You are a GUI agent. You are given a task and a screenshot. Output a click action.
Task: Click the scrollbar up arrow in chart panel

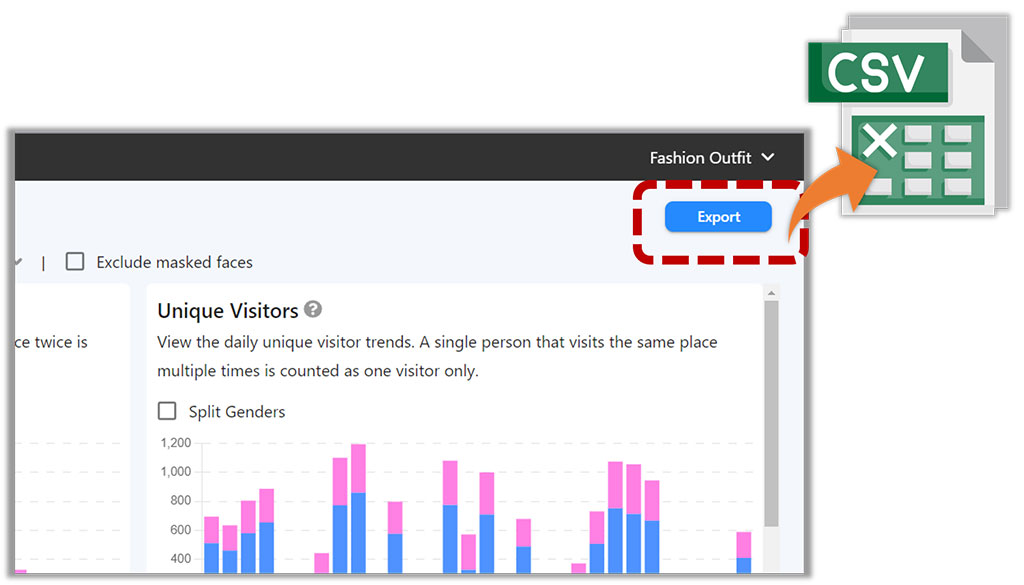(x=770, y=293)
